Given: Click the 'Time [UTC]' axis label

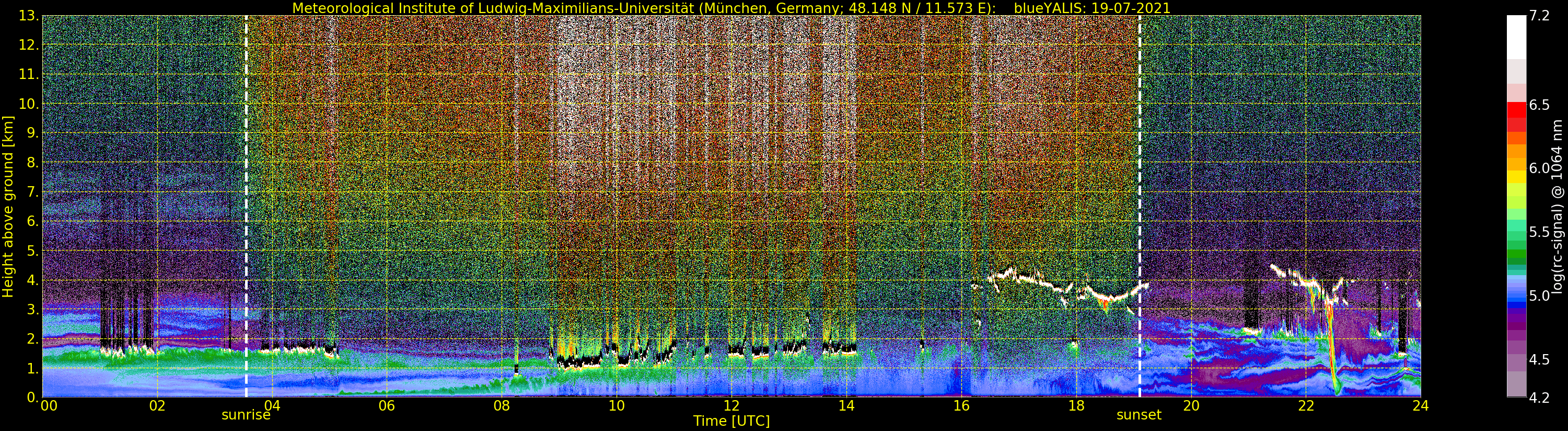Looking at the screenshot, I should point(731,421).
